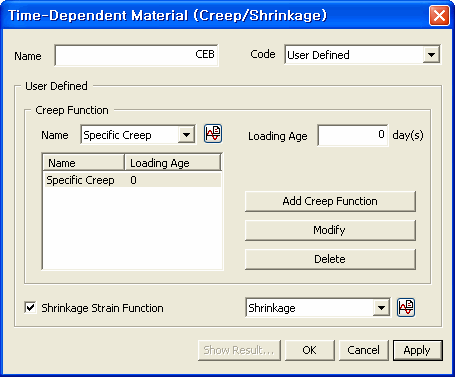Open the shrinkage function editor icon
The image size is (455, 377).
coord(406,307)
